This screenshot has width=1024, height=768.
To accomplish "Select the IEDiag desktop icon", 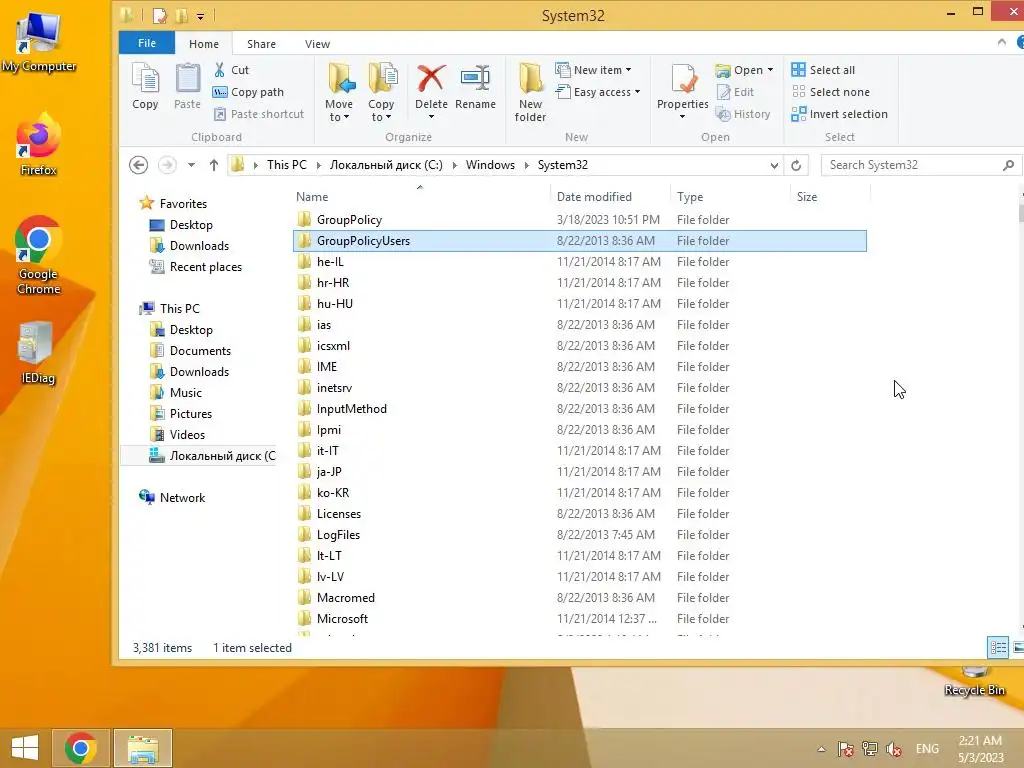I will (37, 353).
